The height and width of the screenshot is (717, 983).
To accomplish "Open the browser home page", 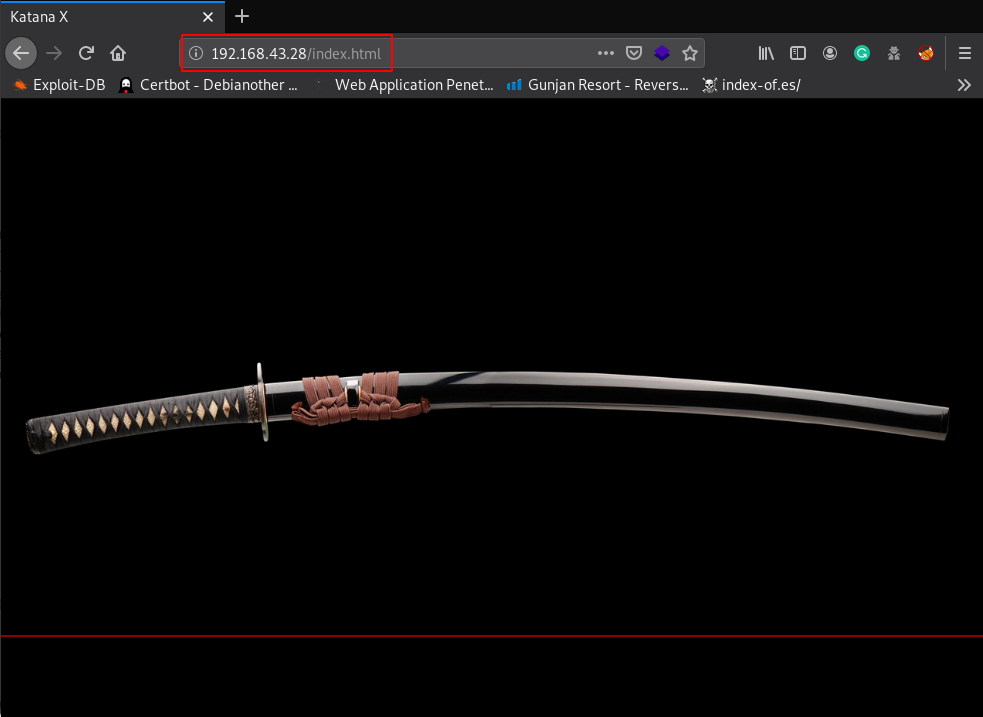I will pos(118,53).
